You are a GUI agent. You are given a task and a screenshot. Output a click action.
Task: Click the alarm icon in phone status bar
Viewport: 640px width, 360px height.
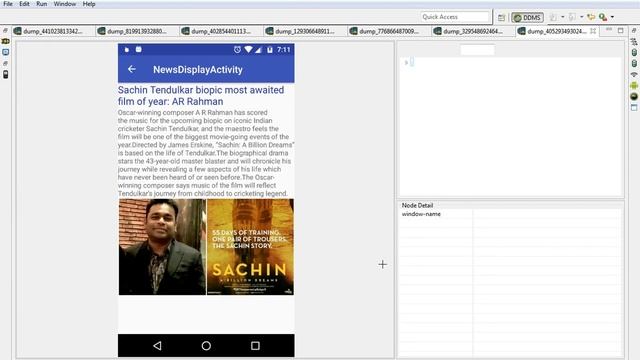237,49
